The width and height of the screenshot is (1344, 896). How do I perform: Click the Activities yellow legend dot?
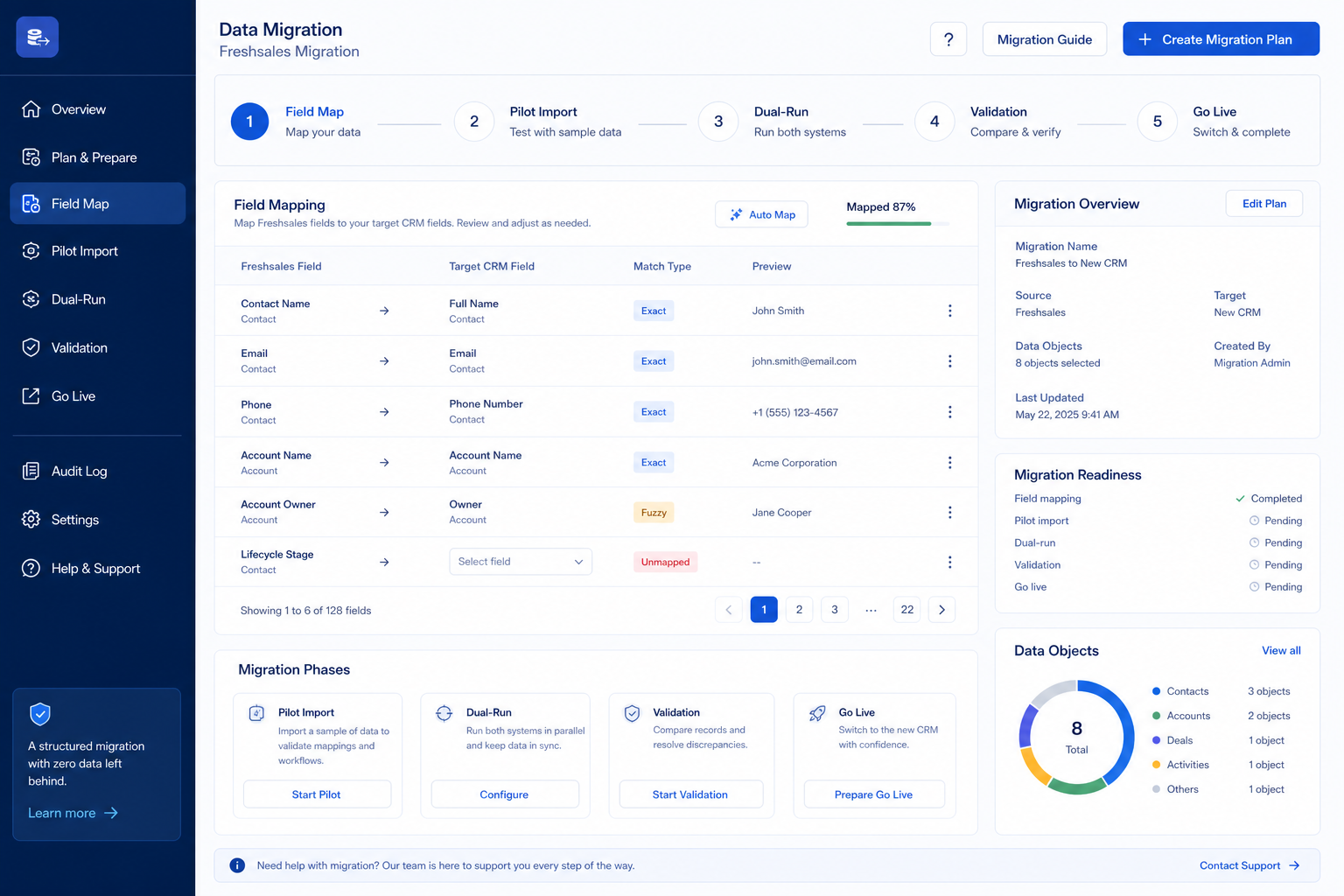click(x=1157, y=765)
